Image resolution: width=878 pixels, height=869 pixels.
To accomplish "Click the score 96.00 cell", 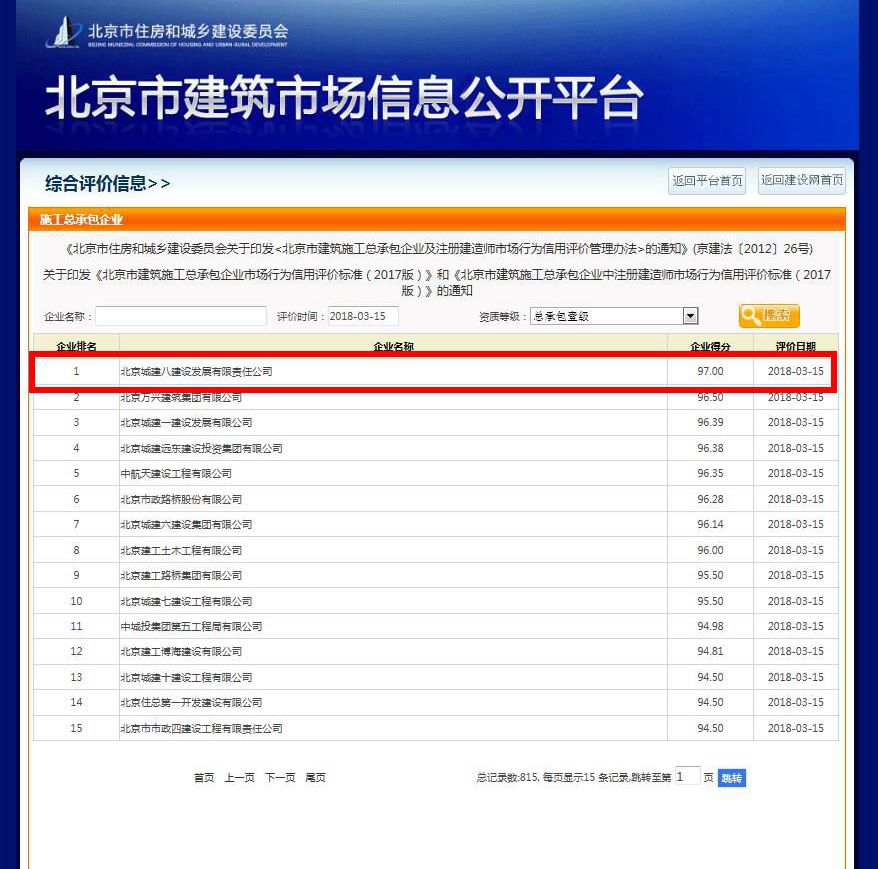I will click(710, 550).
